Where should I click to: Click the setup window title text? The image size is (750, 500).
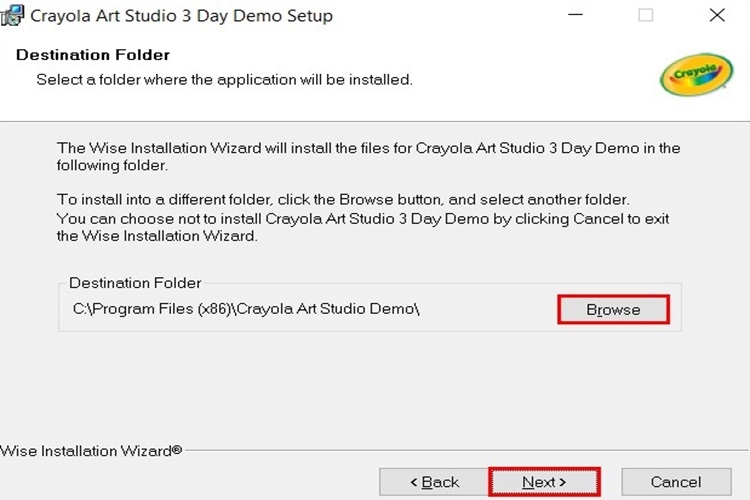pyautogui.click(x=182, y=16)
